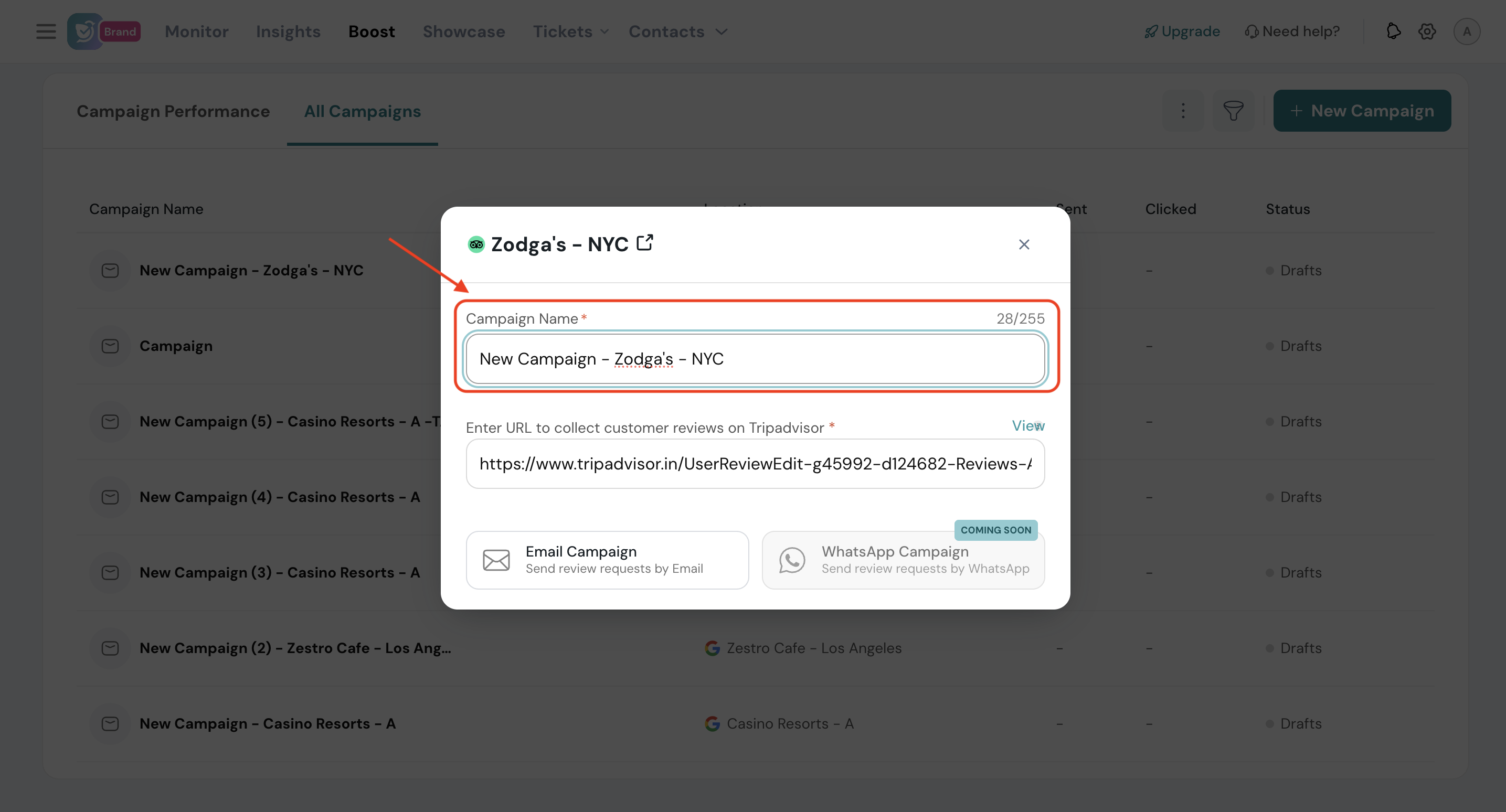Open the Insights menu item
1506x812 pixels.
pyautogui.click(x=288, y=31)
